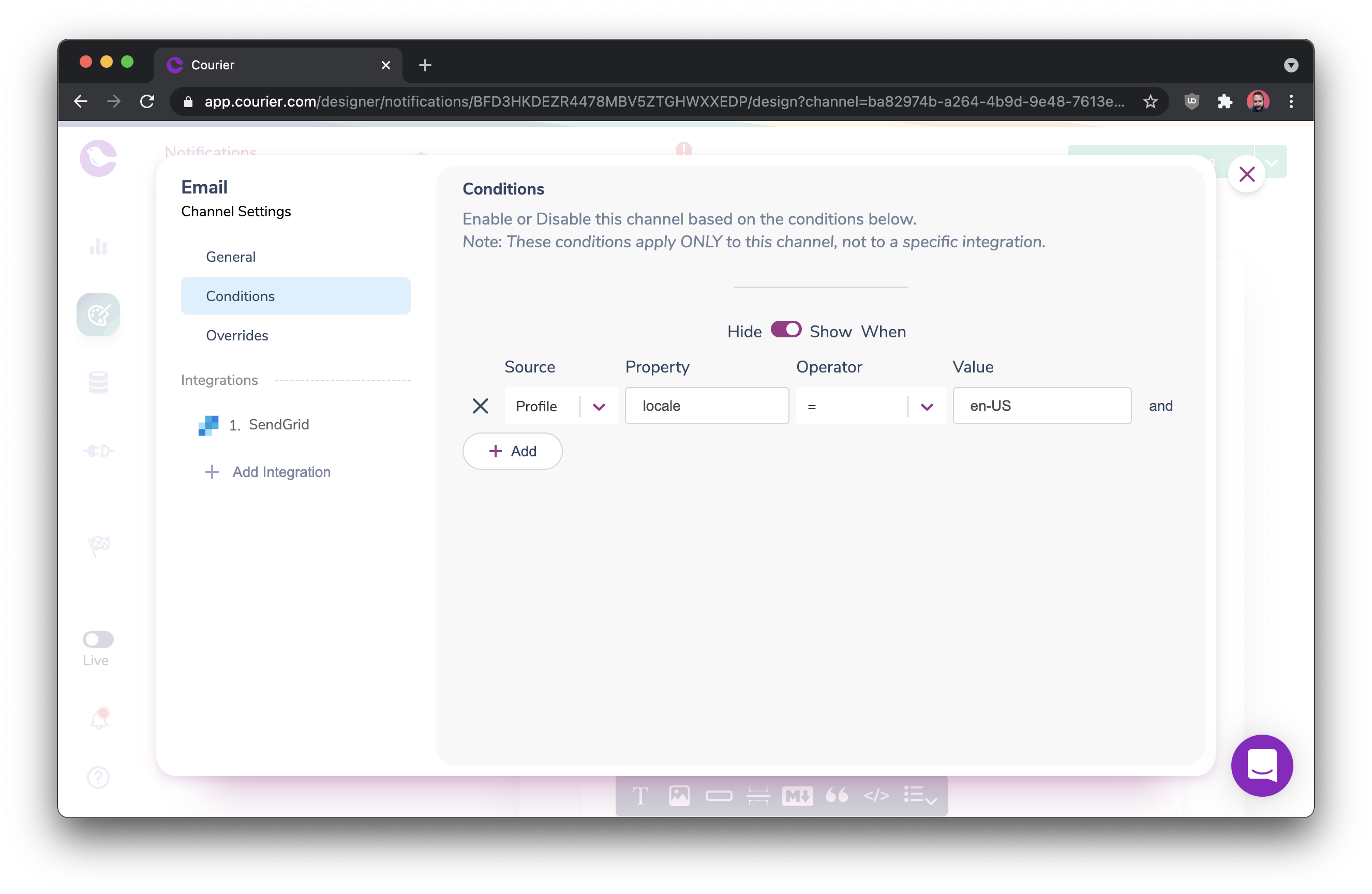Toggle the Live environment switch
The width and height of the screenshot is (1372, 894).
pos(98,638)
